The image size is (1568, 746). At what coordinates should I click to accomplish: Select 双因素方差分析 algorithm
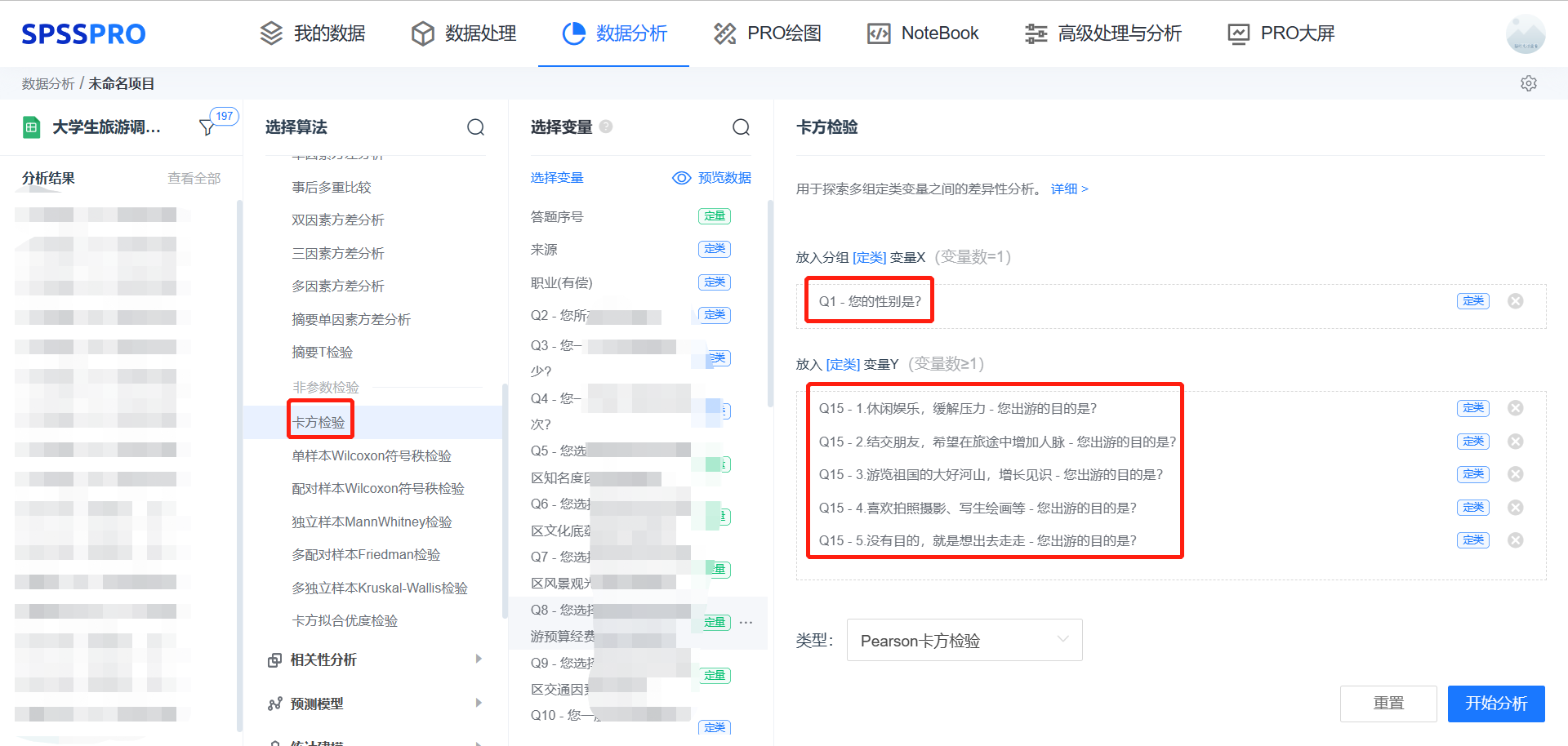[338, 220]
